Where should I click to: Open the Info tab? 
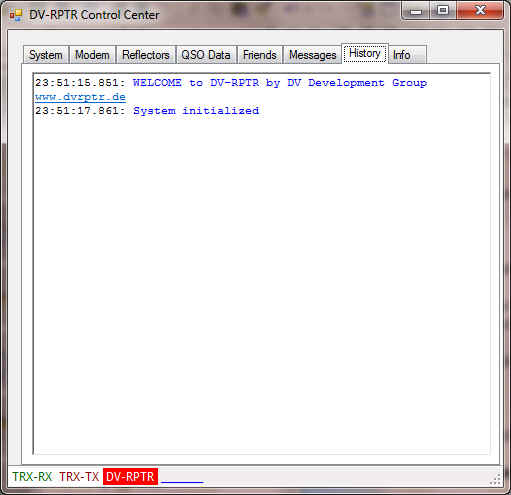click(407, 55)
